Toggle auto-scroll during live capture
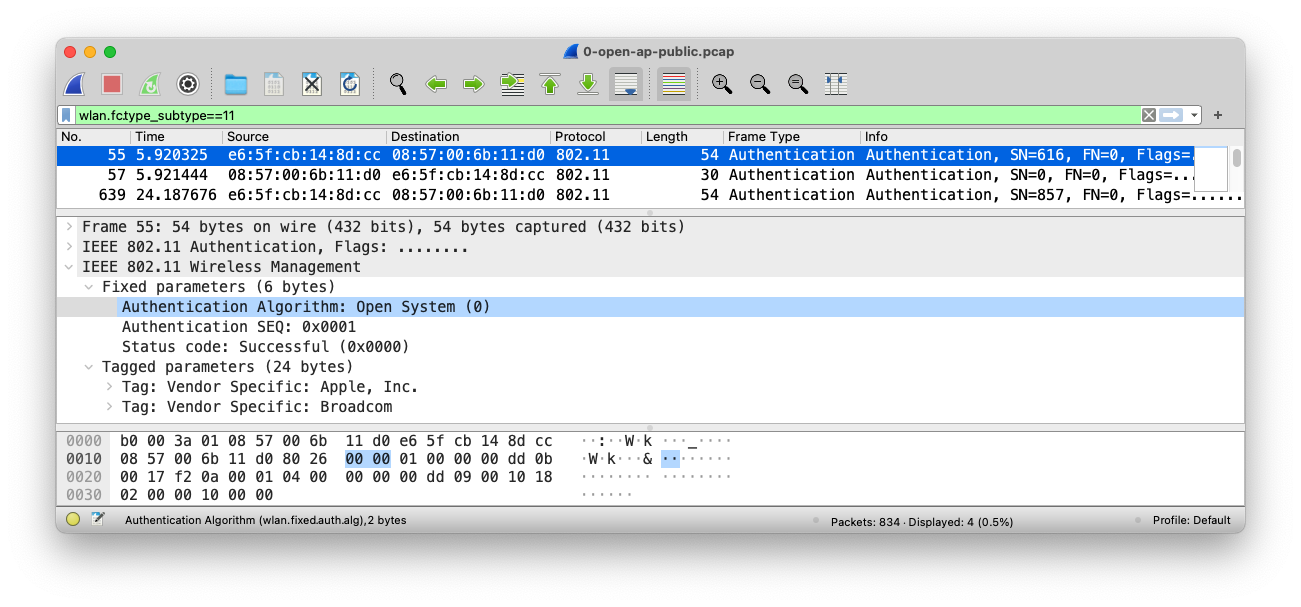1301x607 pixels. tap(626, 84)
